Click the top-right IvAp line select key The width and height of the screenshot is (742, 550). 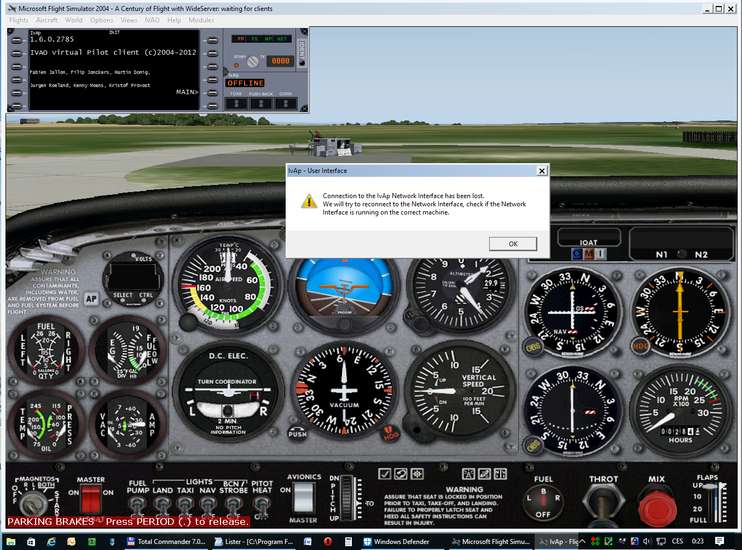(212, 41)
